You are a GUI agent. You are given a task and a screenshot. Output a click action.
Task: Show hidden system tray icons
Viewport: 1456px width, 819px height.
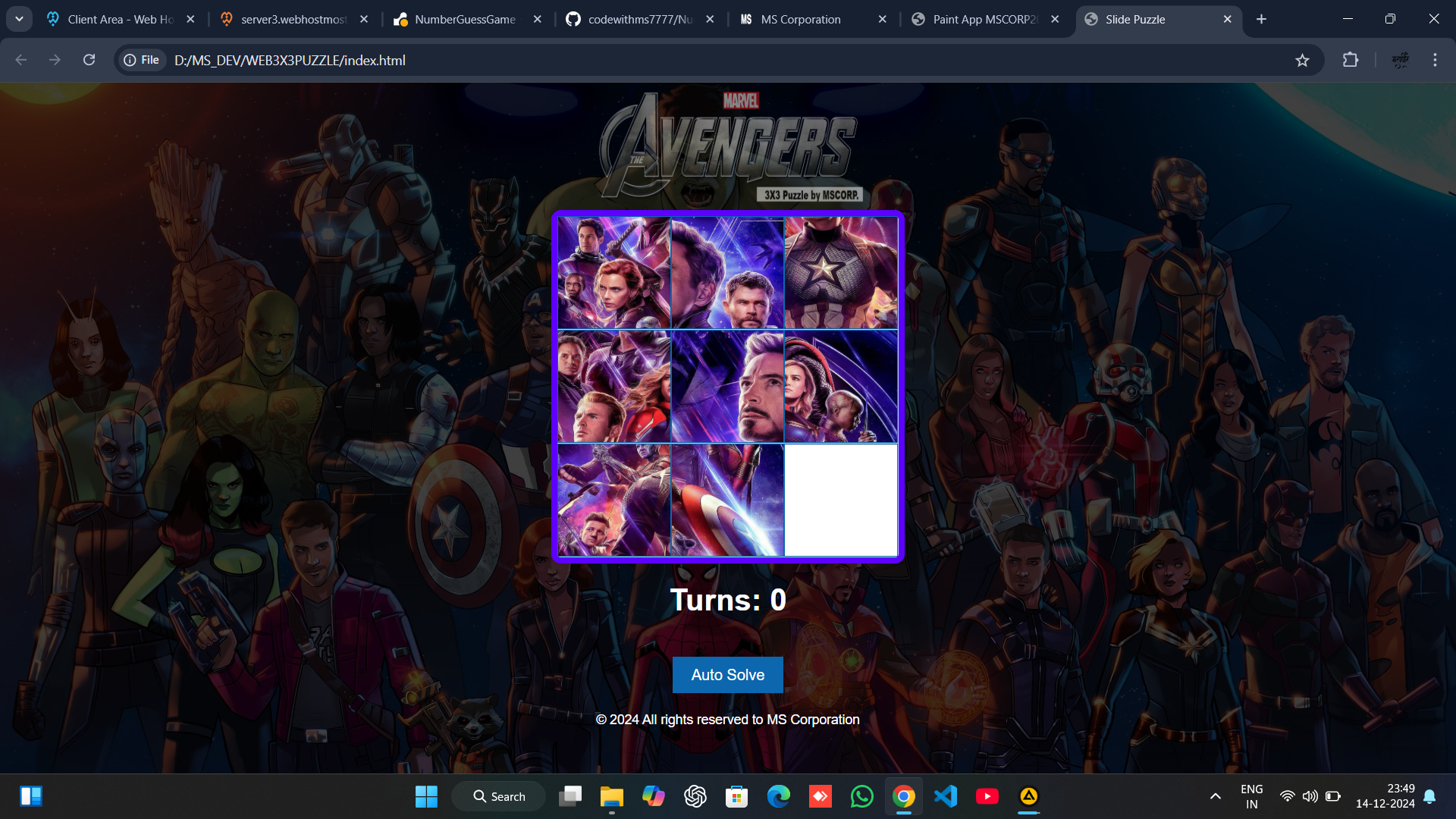point(1216,796)
